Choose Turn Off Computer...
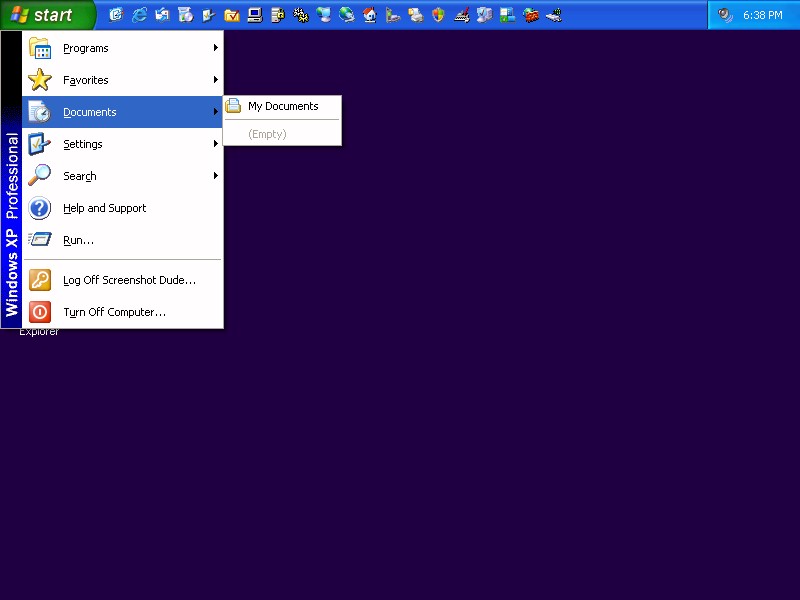 tap(114, 312)
